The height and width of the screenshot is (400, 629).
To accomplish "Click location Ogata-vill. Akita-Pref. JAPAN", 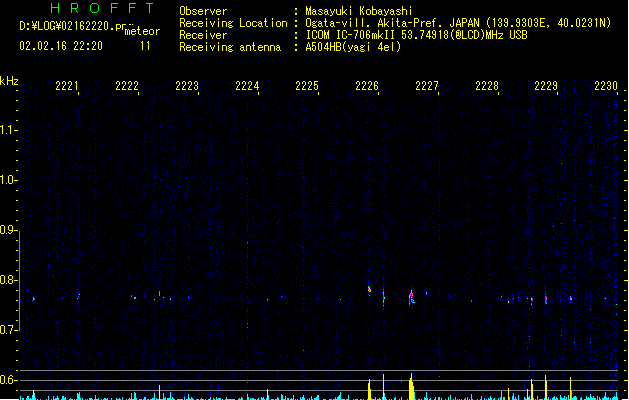I will 392,23.
